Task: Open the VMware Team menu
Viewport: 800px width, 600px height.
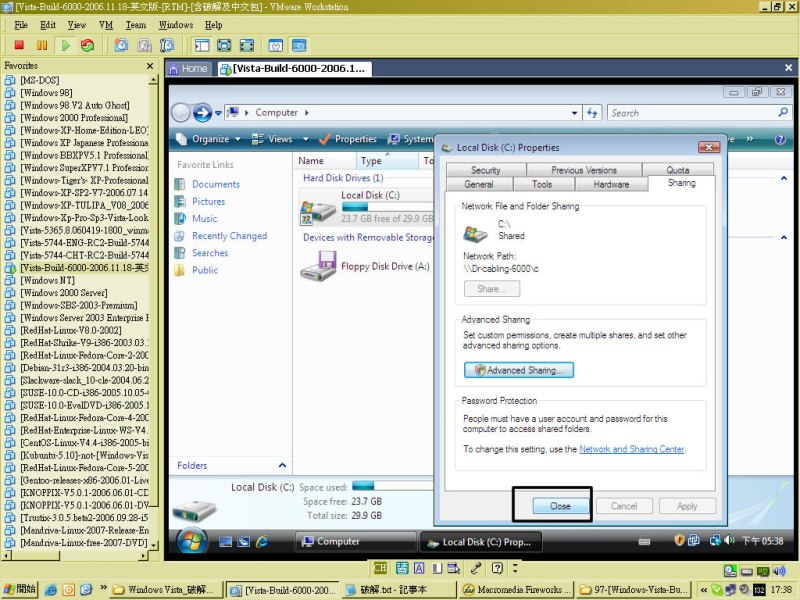Action: 136,25
